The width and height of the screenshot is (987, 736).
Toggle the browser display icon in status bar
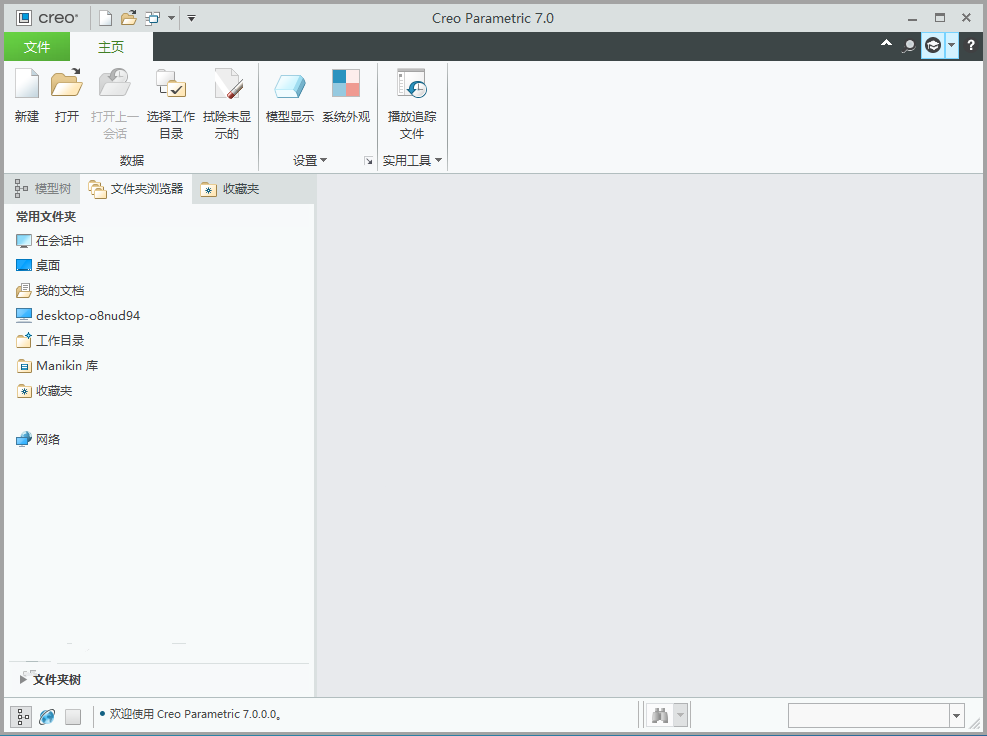[x=47, y=716]
